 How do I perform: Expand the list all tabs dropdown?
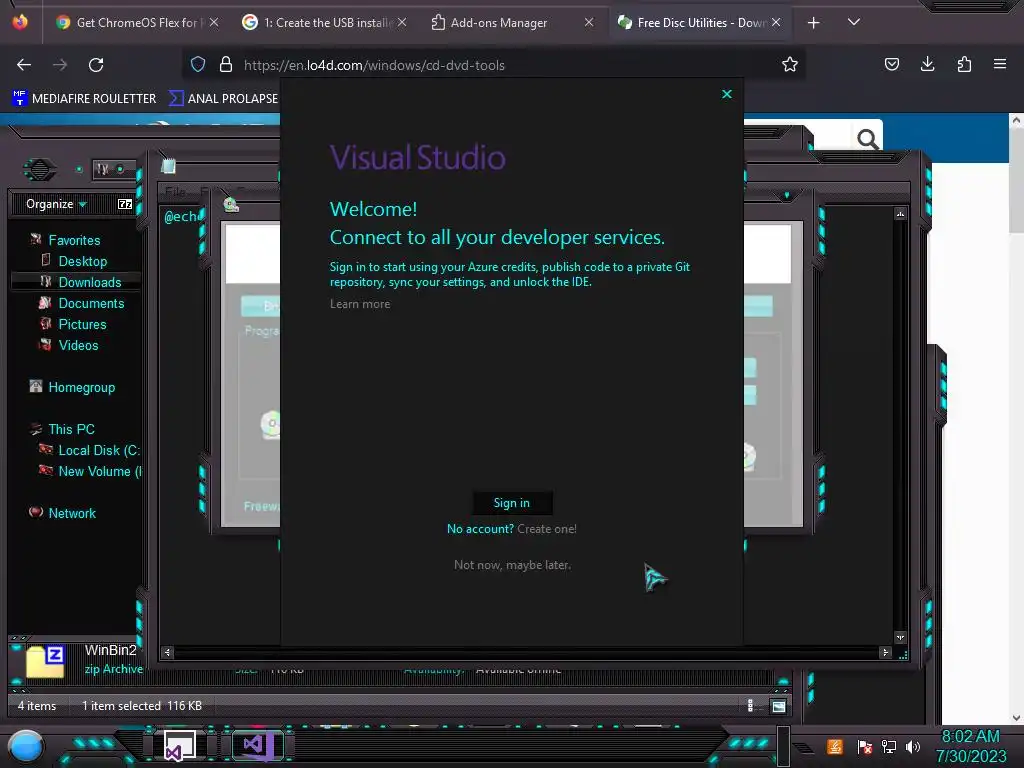click(854, 22)
